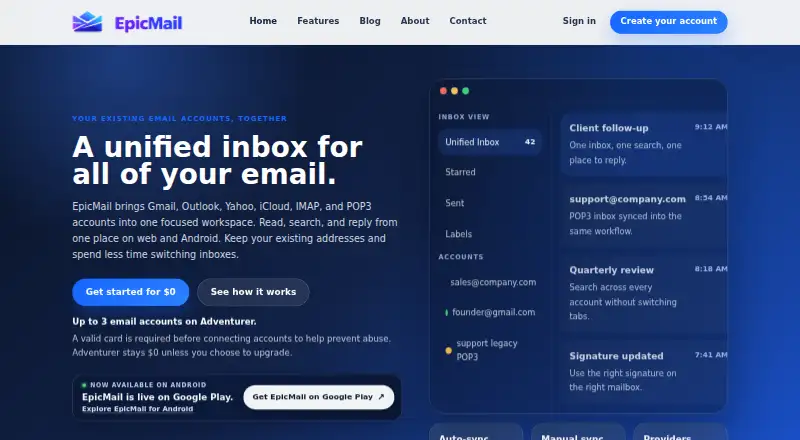Open the About nav item

click(x=415, y=21)
